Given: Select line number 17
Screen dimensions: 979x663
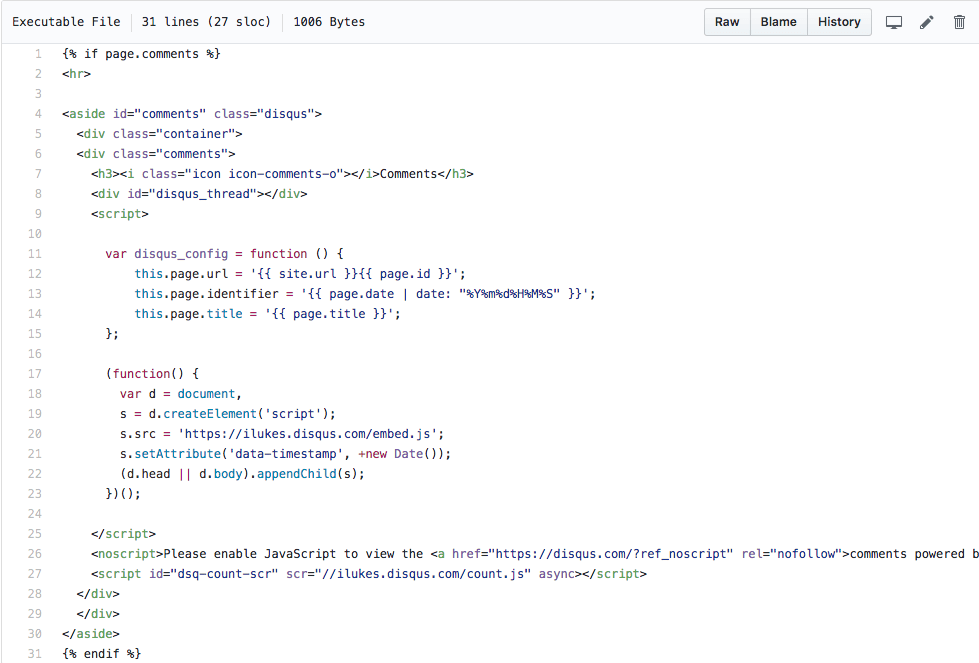Looking at the screenshot, I should [x=35, y=374].
